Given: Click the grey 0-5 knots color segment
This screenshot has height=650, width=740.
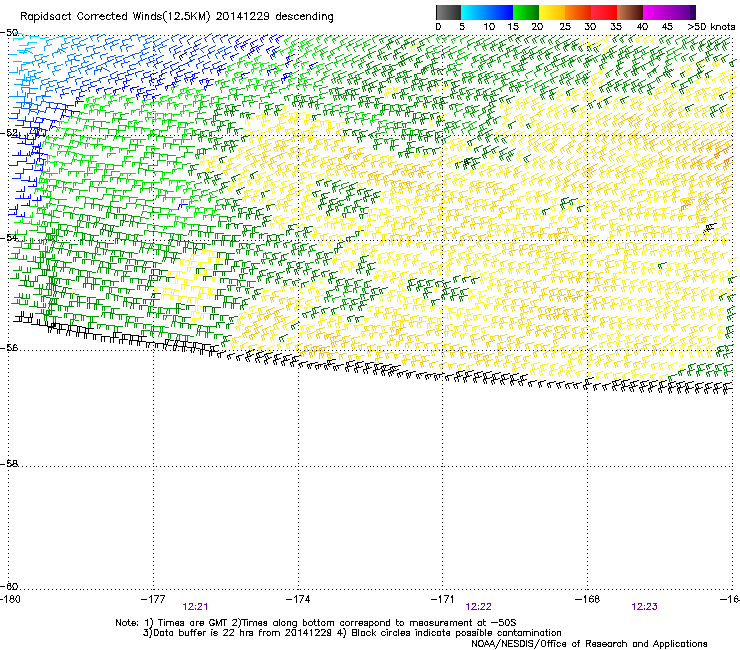Looking at the screenshot, I should (448, 12).
